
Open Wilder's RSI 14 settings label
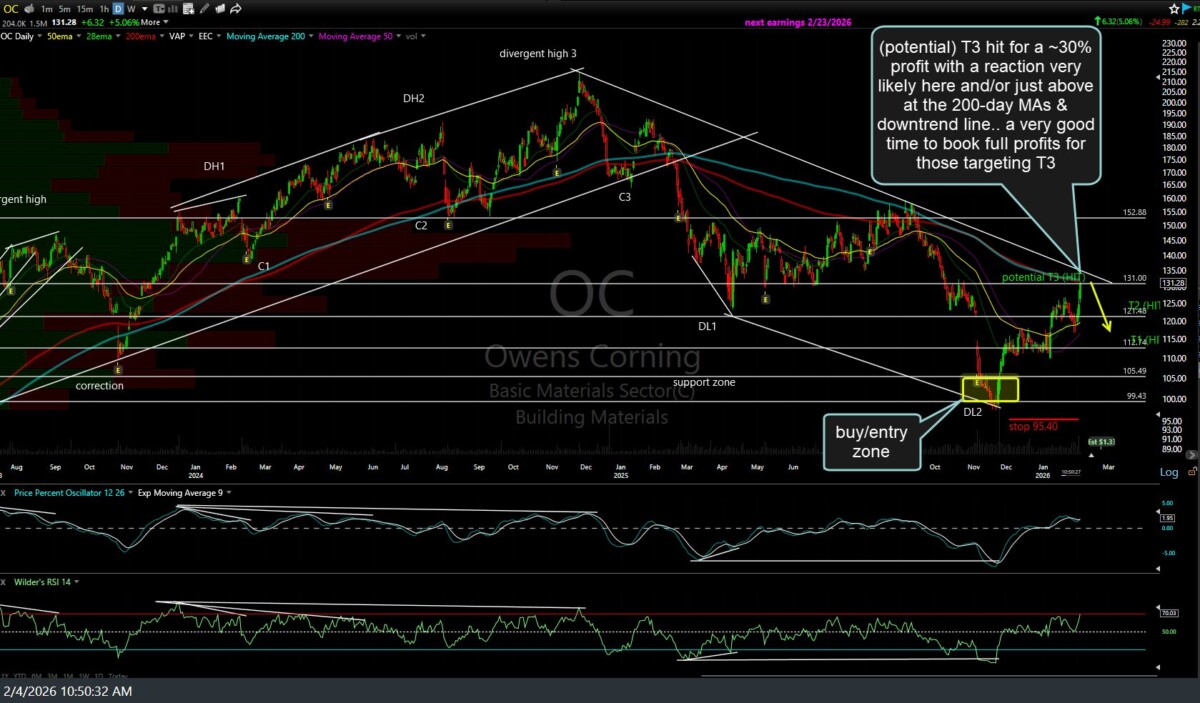pos(44,581)
